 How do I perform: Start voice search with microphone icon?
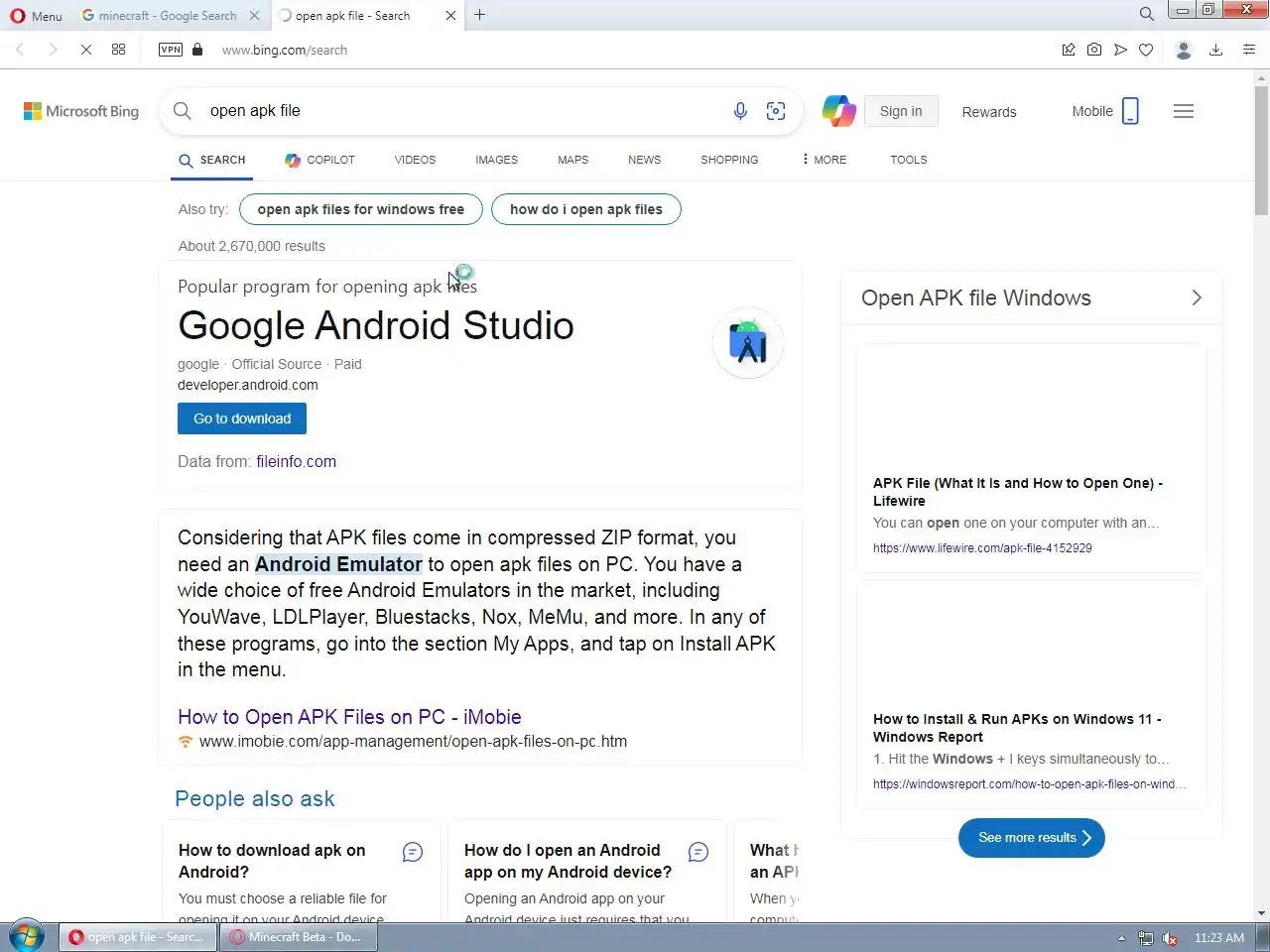point(740,111)
